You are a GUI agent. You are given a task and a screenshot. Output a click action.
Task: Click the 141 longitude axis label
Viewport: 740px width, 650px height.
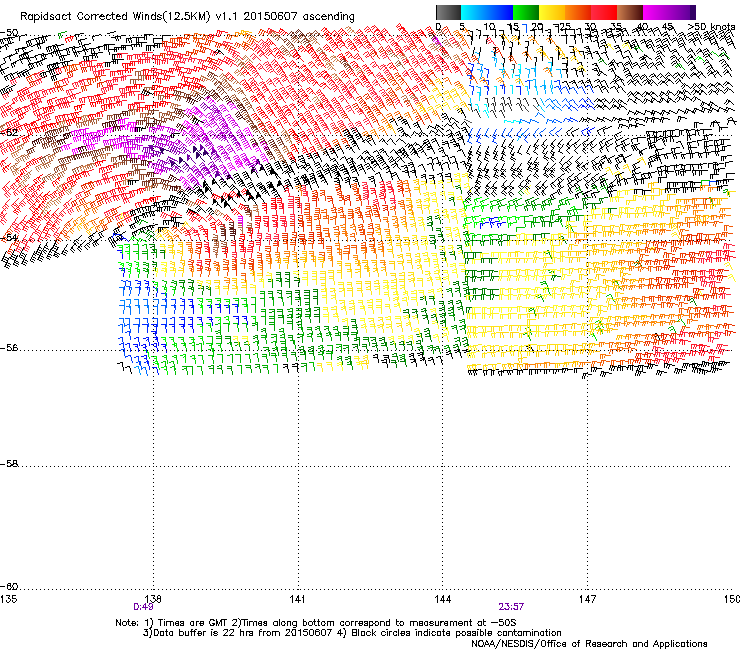[297, 599]
